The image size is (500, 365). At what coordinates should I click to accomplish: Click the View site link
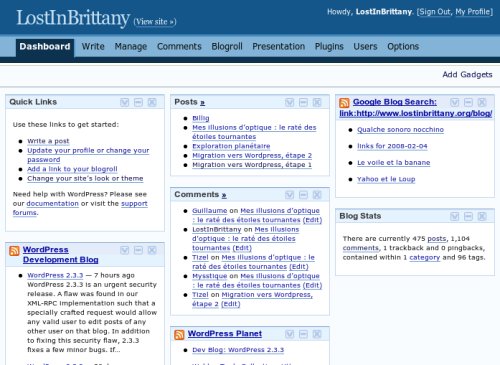click(155, 22)
